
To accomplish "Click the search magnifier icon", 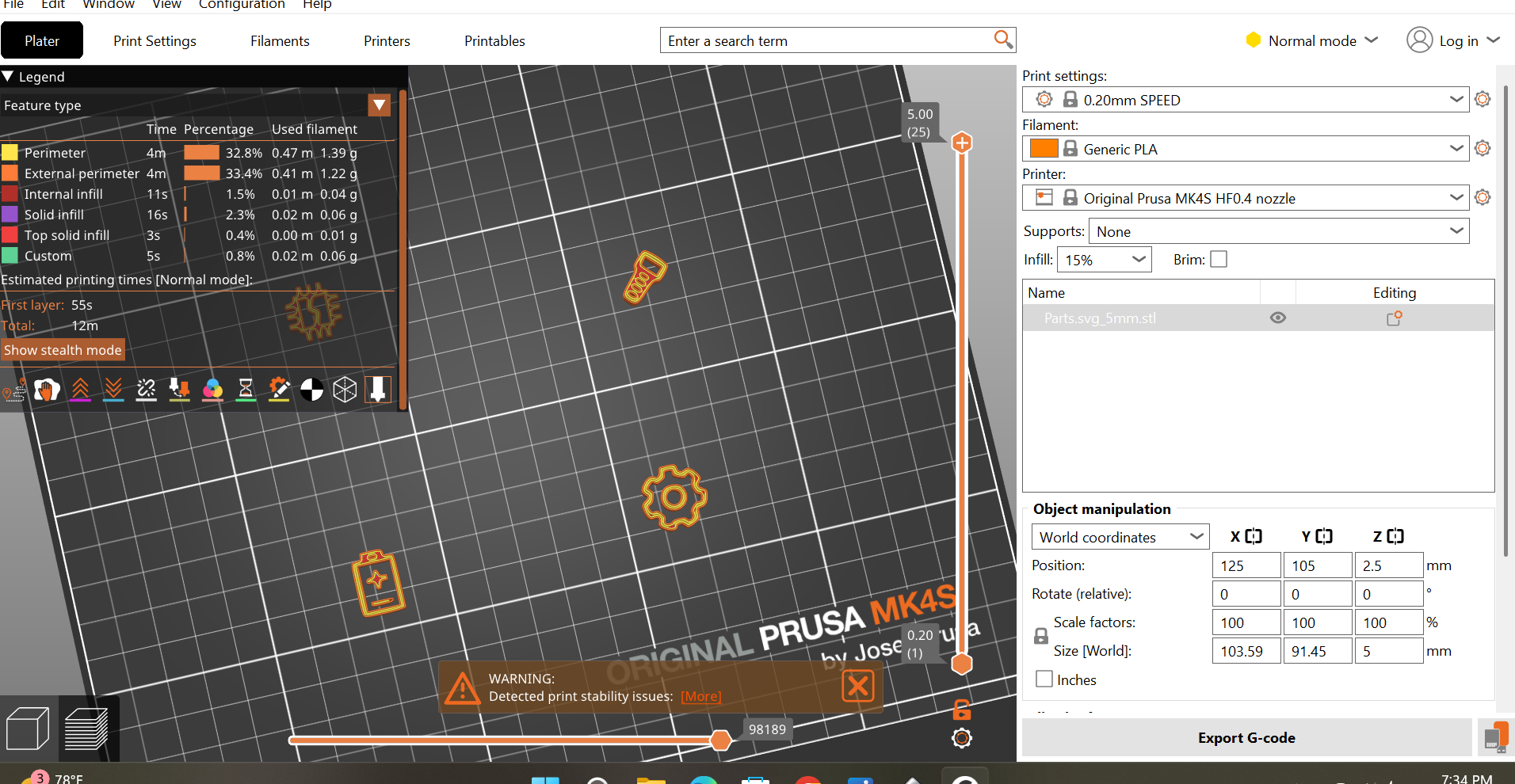I will pos(1003,40).
